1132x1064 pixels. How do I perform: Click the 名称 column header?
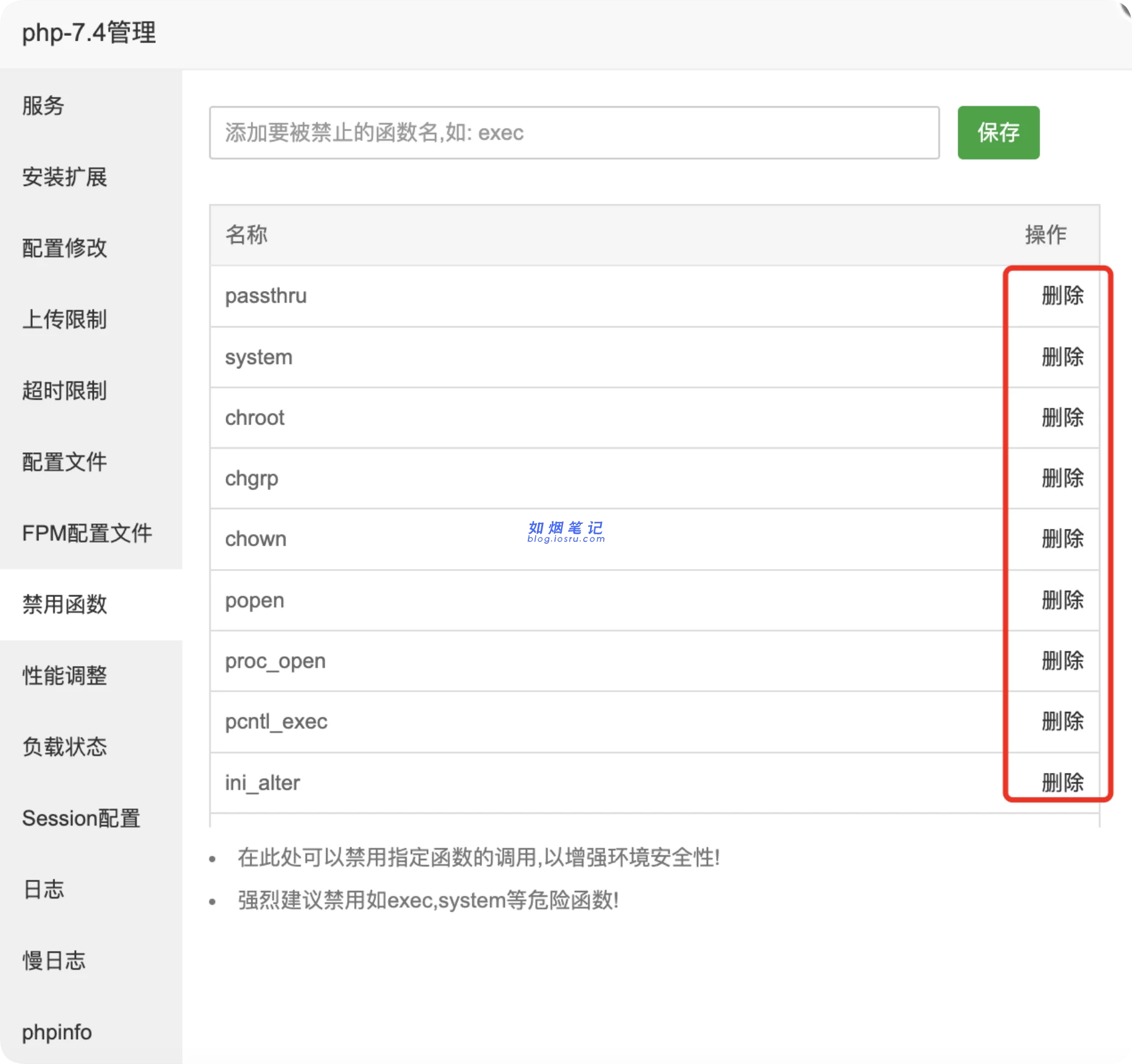(x=246, y=235)
